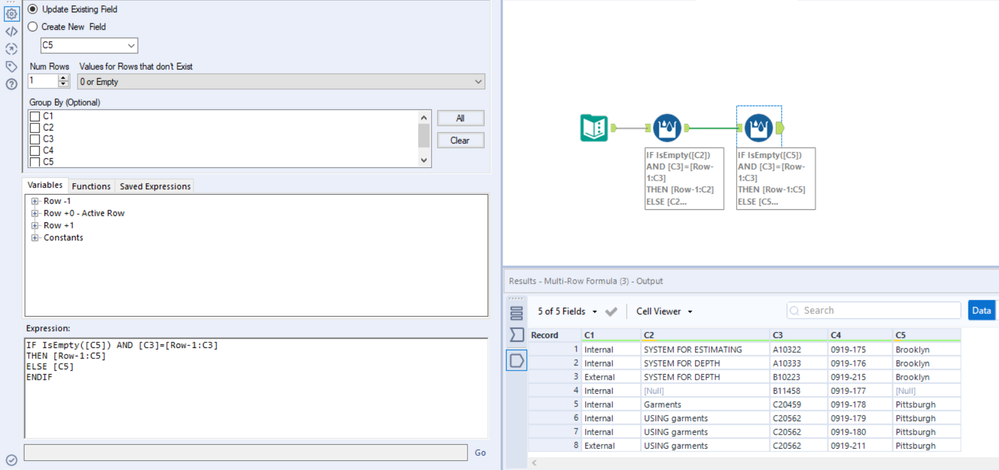Select cell 'SYSTEM FOR ESTIMATING' in row 1
This screenshot has height=470, width=999.
(705, 350)
